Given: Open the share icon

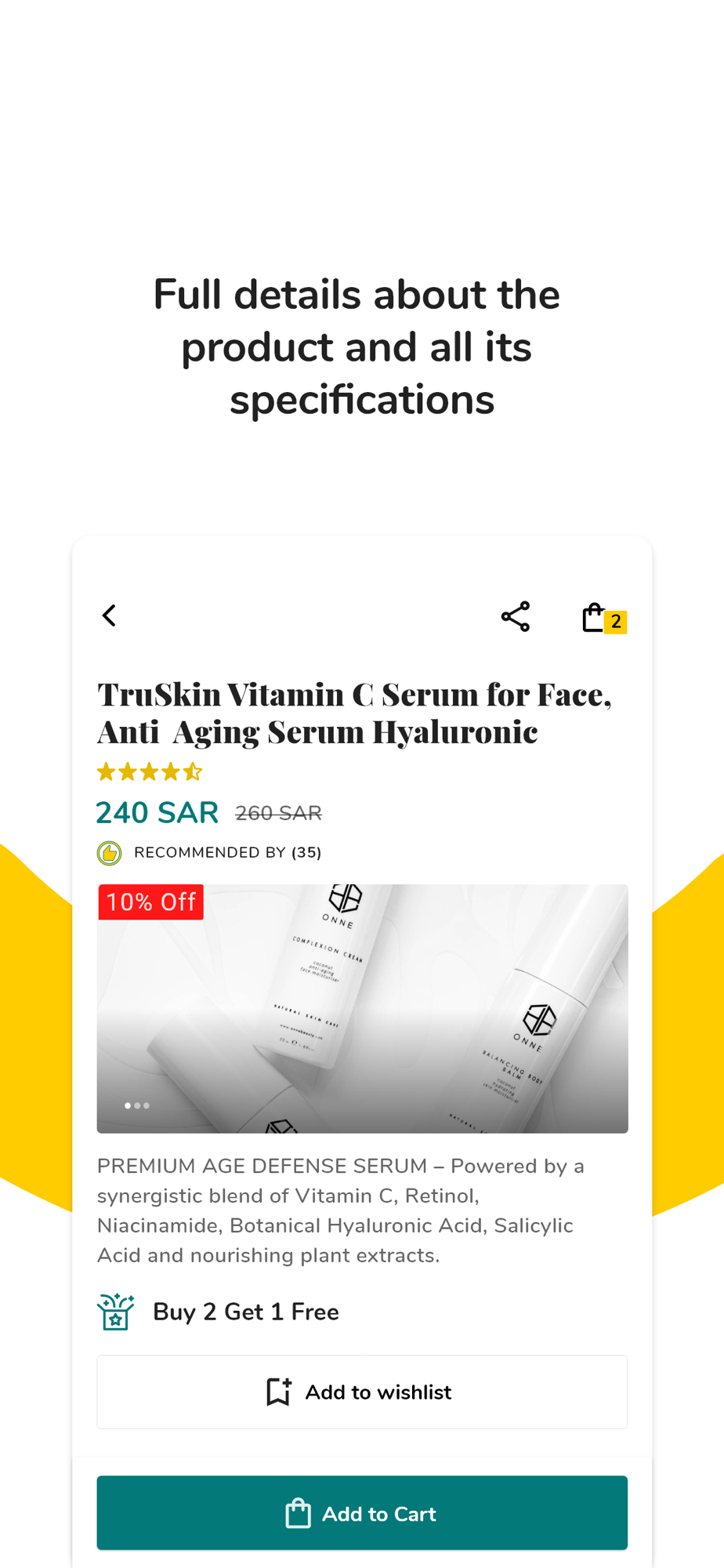Looking at the screenshot, I should tap(516, 616).
